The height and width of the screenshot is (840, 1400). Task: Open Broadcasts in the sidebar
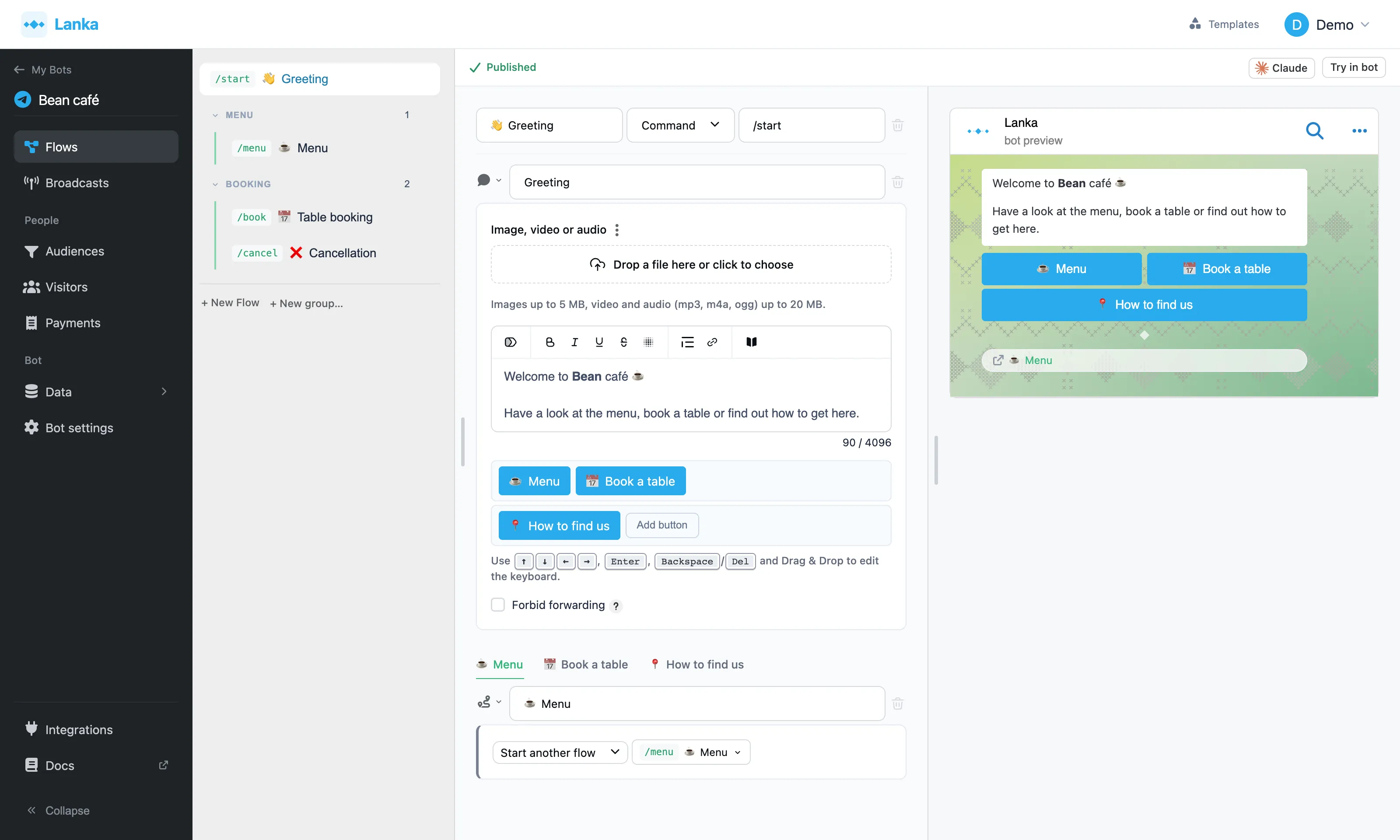[96, 183]
